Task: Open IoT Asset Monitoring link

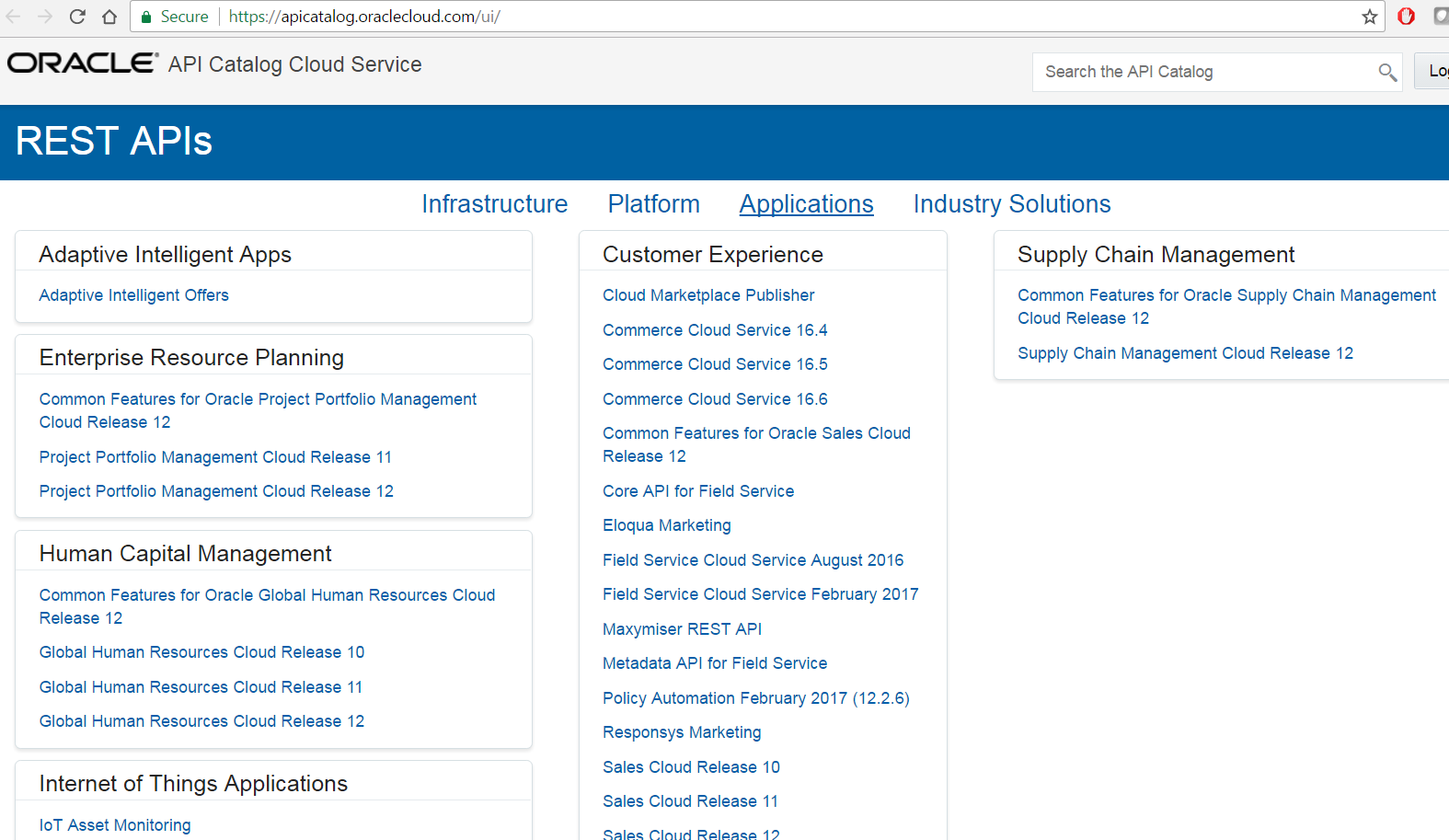Action: tap(115, 825)
